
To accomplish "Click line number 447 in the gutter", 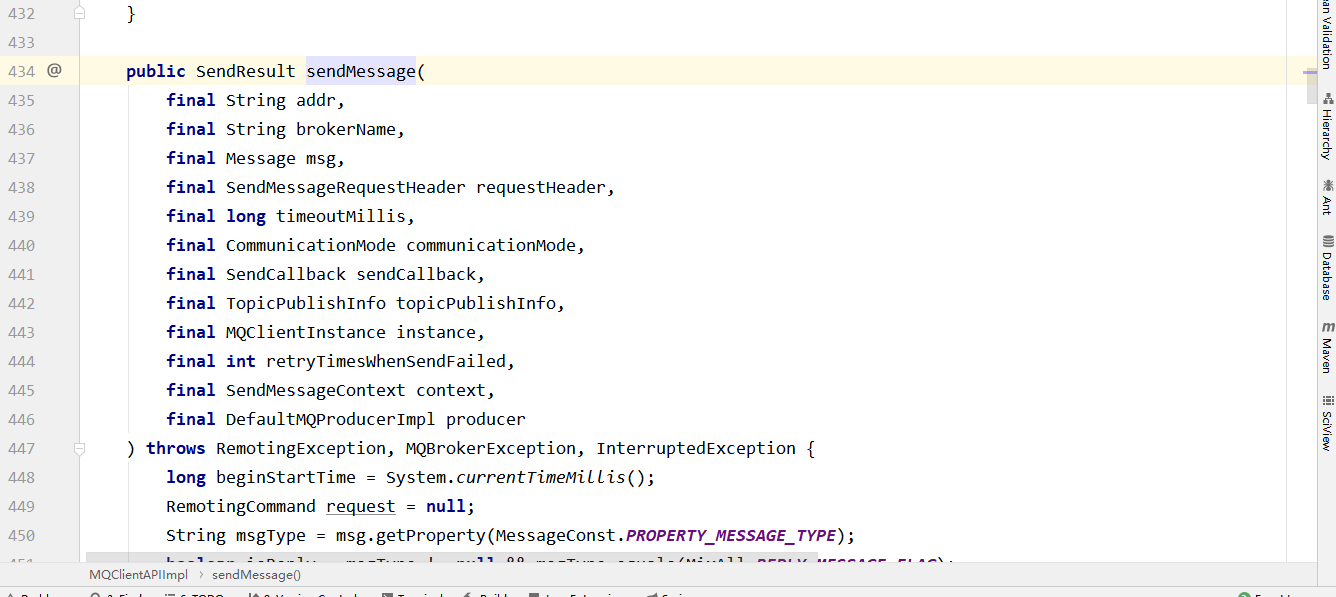I will point(21,448).
